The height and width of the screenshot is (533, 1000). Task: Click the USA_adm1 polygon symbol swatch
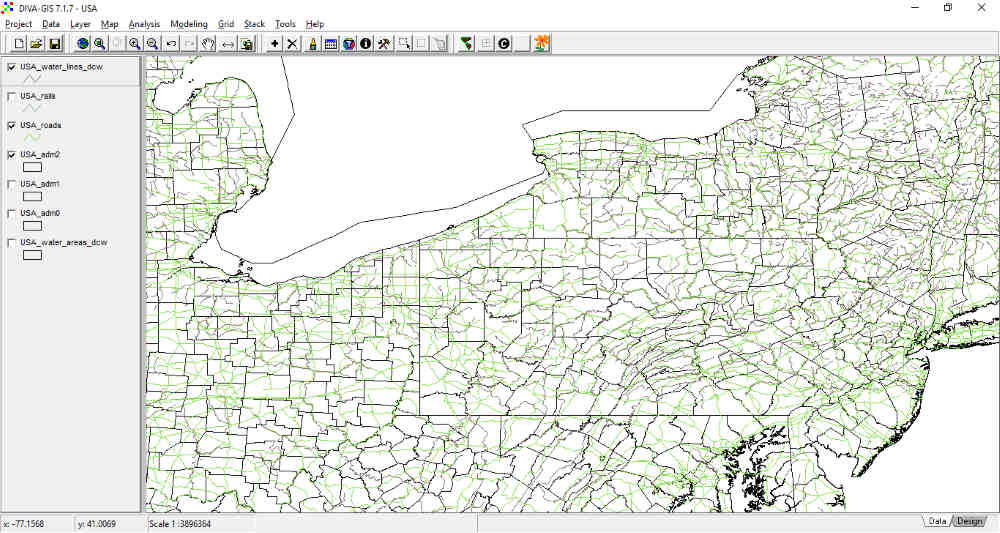point(32,196)
